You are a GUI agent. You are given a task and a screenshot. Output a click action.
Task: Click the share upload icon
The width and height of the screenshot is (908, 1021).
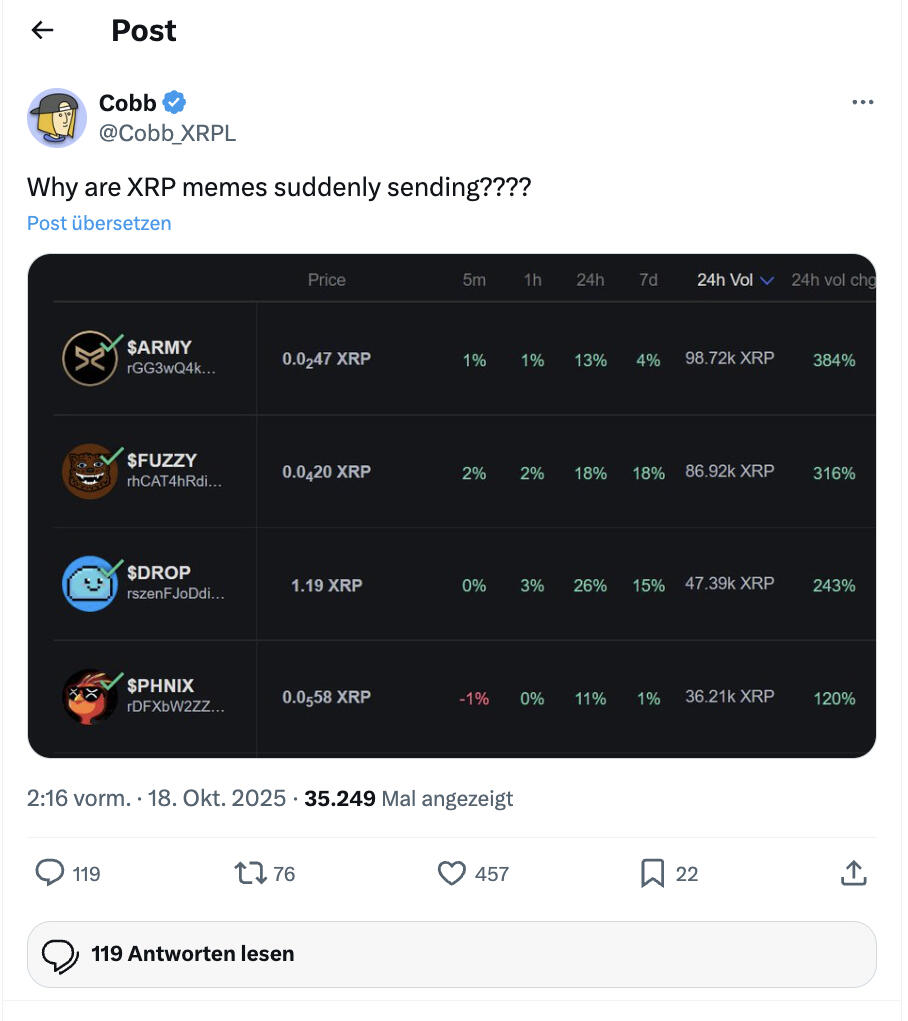click(853, 873)
